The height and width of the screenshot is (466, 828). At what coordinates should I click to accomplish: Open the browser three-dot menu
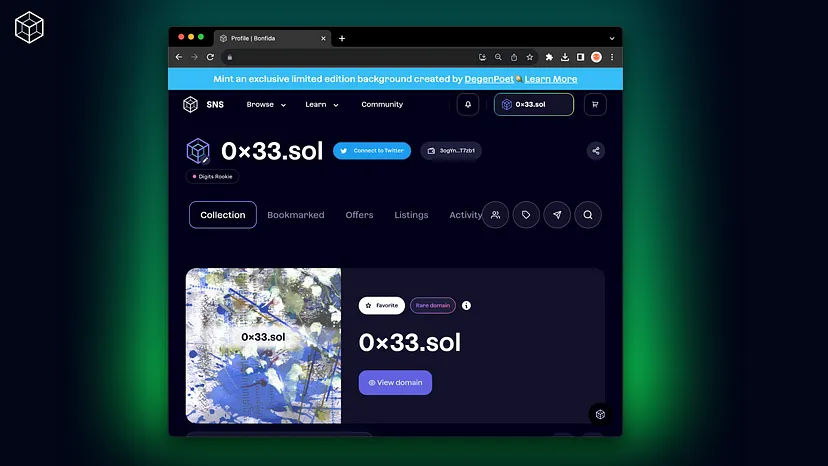click(x=612, y=57)
